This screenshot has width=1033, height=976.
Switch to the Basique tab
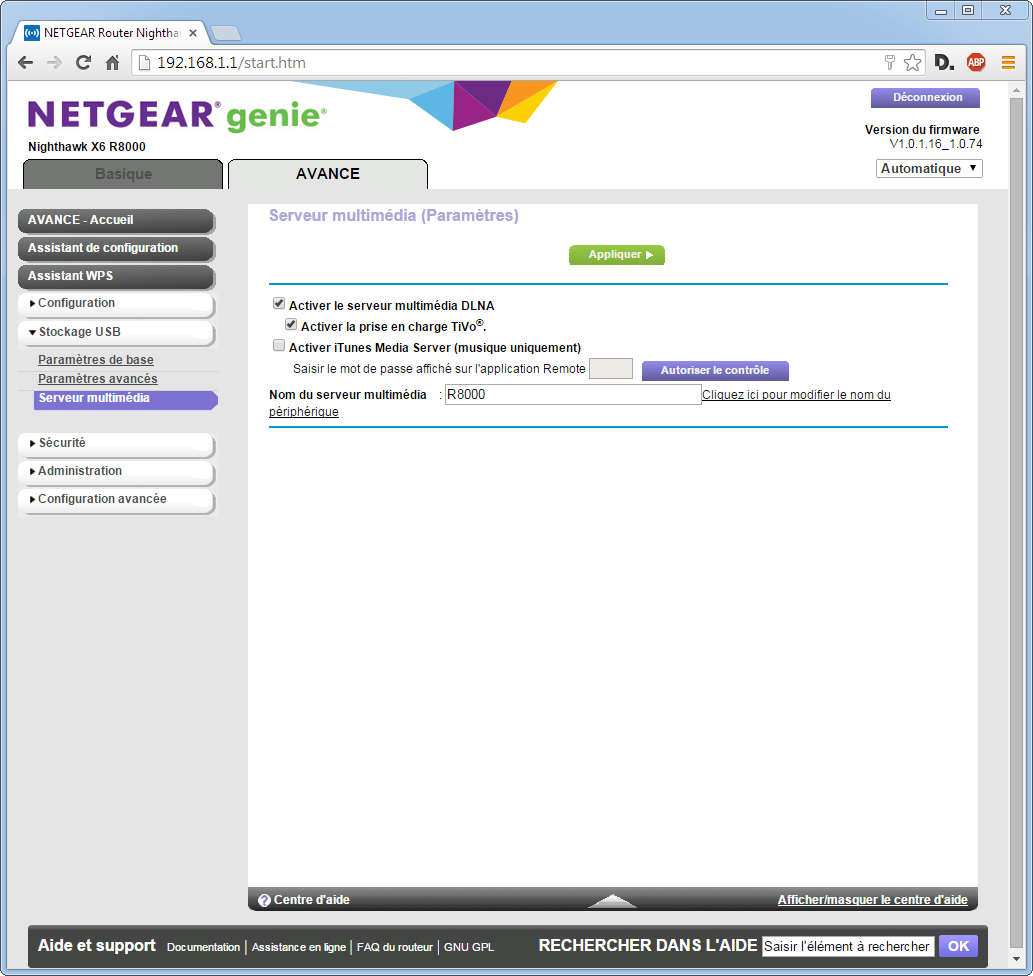tap(123, 174)
